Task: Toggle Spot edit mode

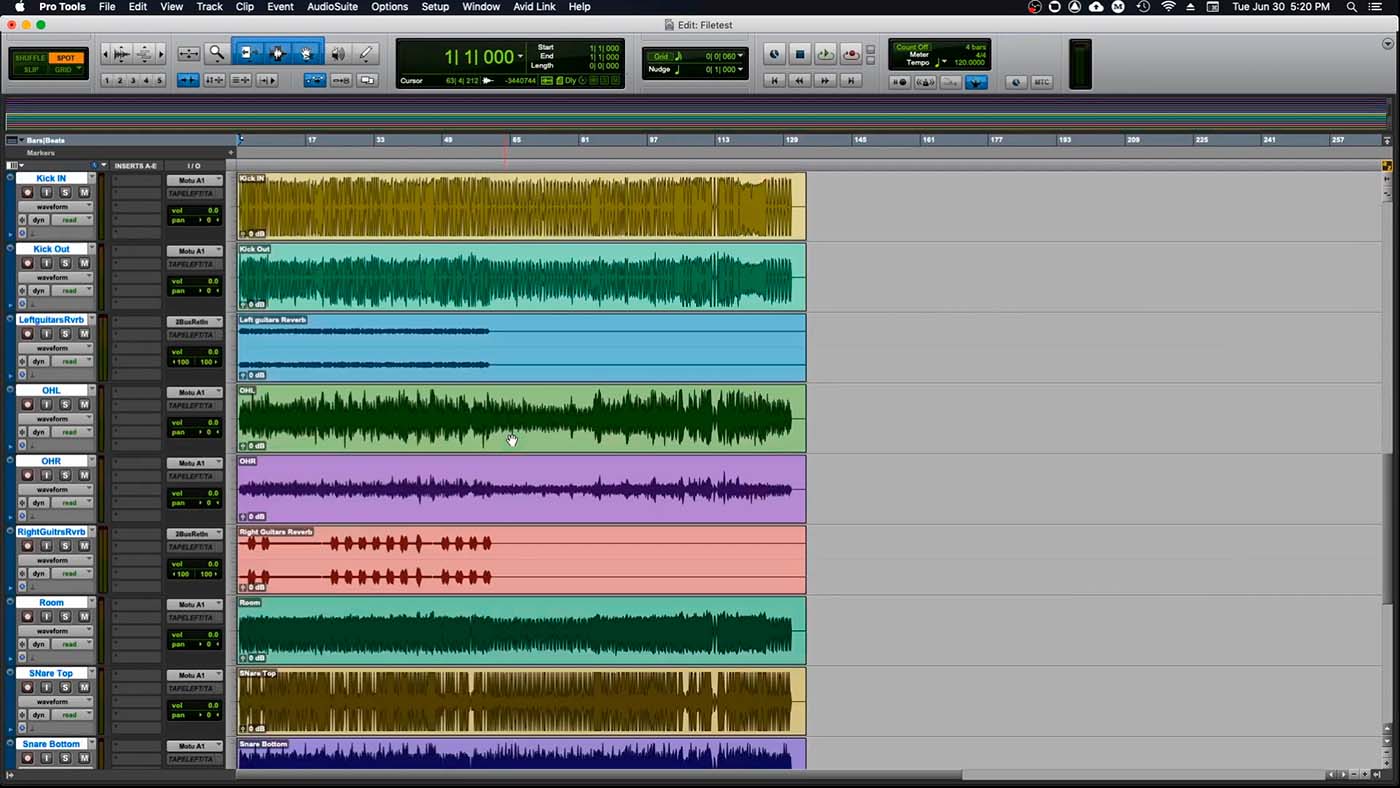Action: 66,58
